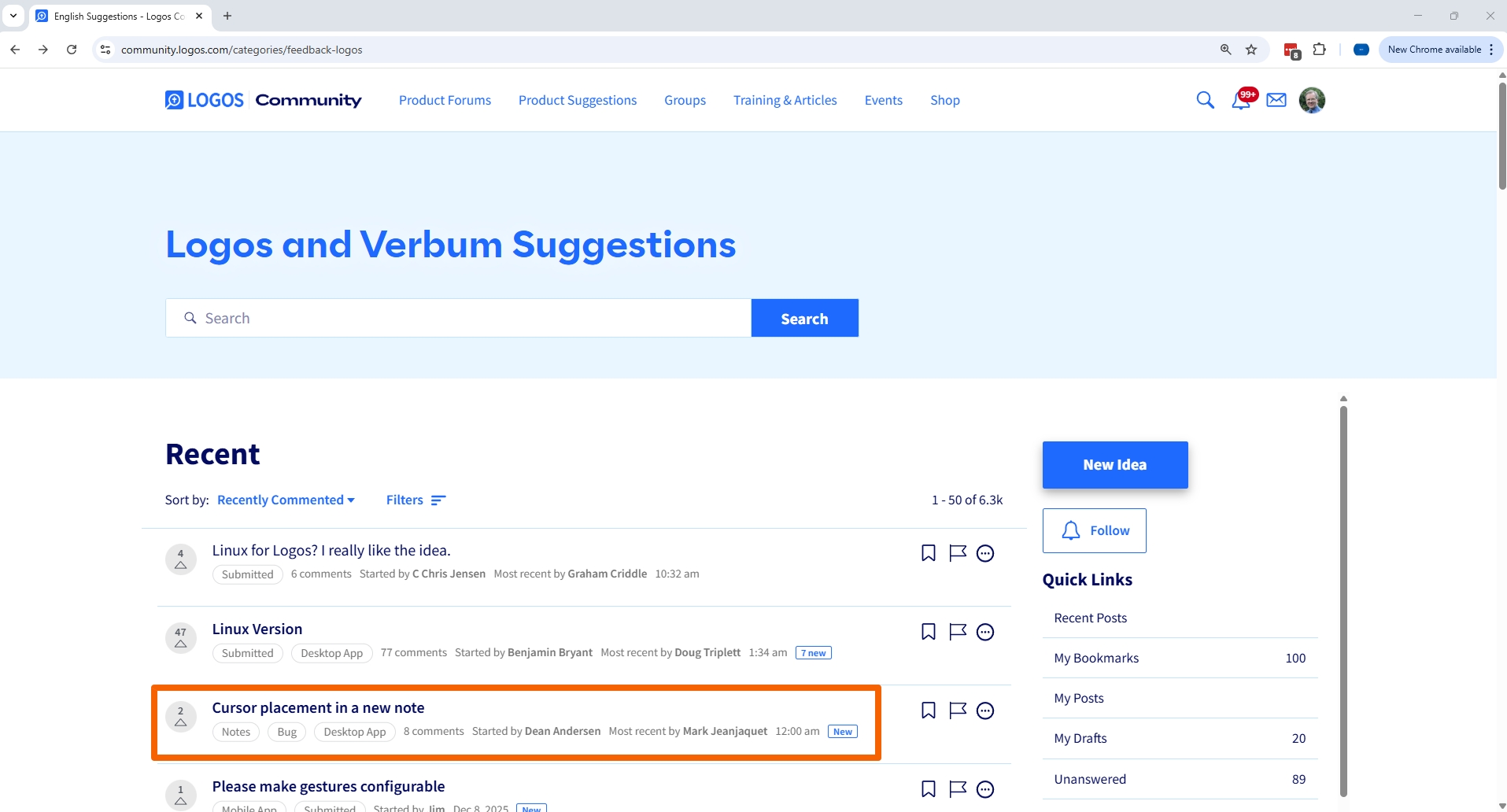Upvote the Linux for Logos idea
This screenshot has width=1507, height=812.
pyautogui.click(x=181, y=559)
